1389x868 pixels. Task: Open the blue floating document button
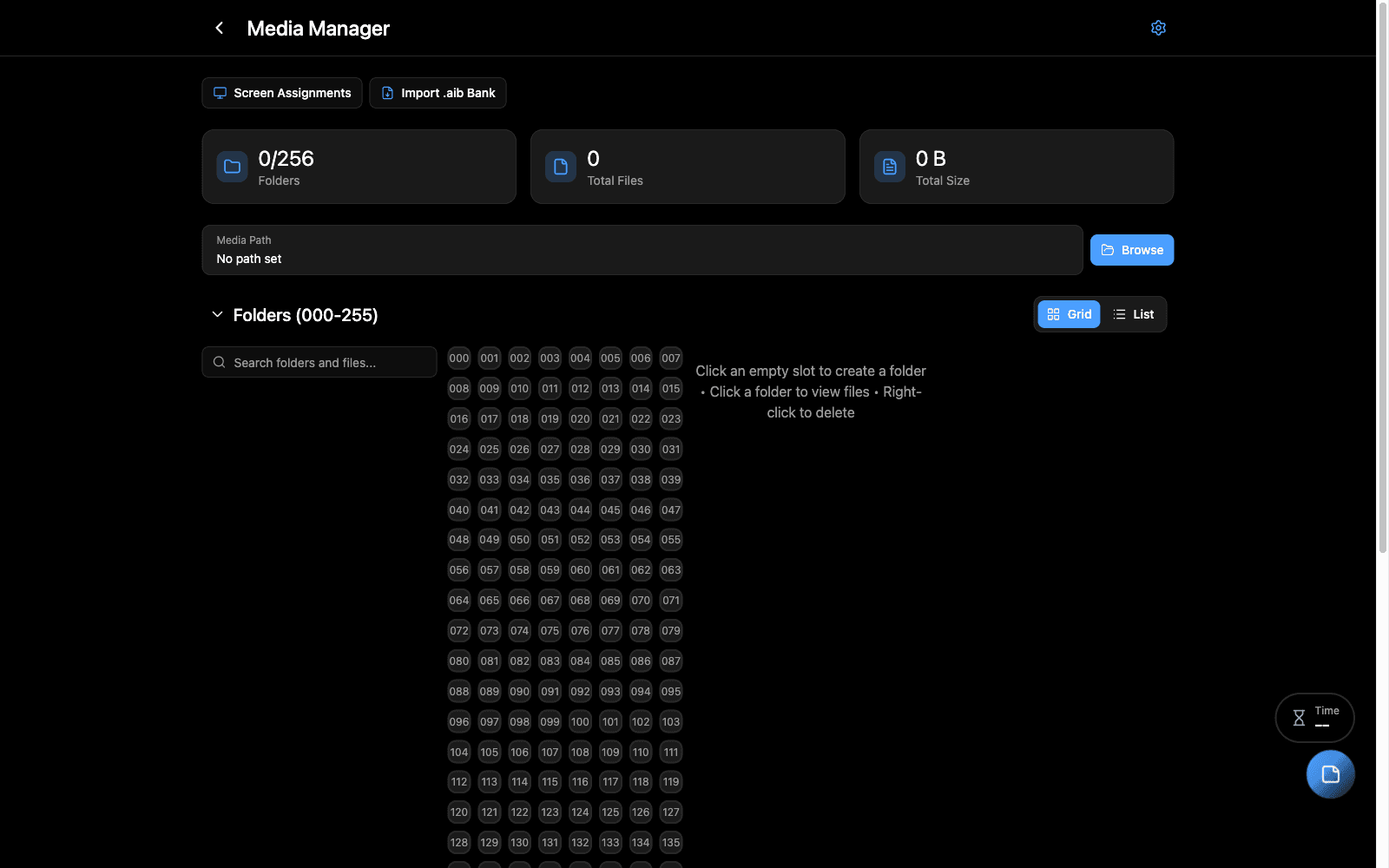(x=1330, y=774)
